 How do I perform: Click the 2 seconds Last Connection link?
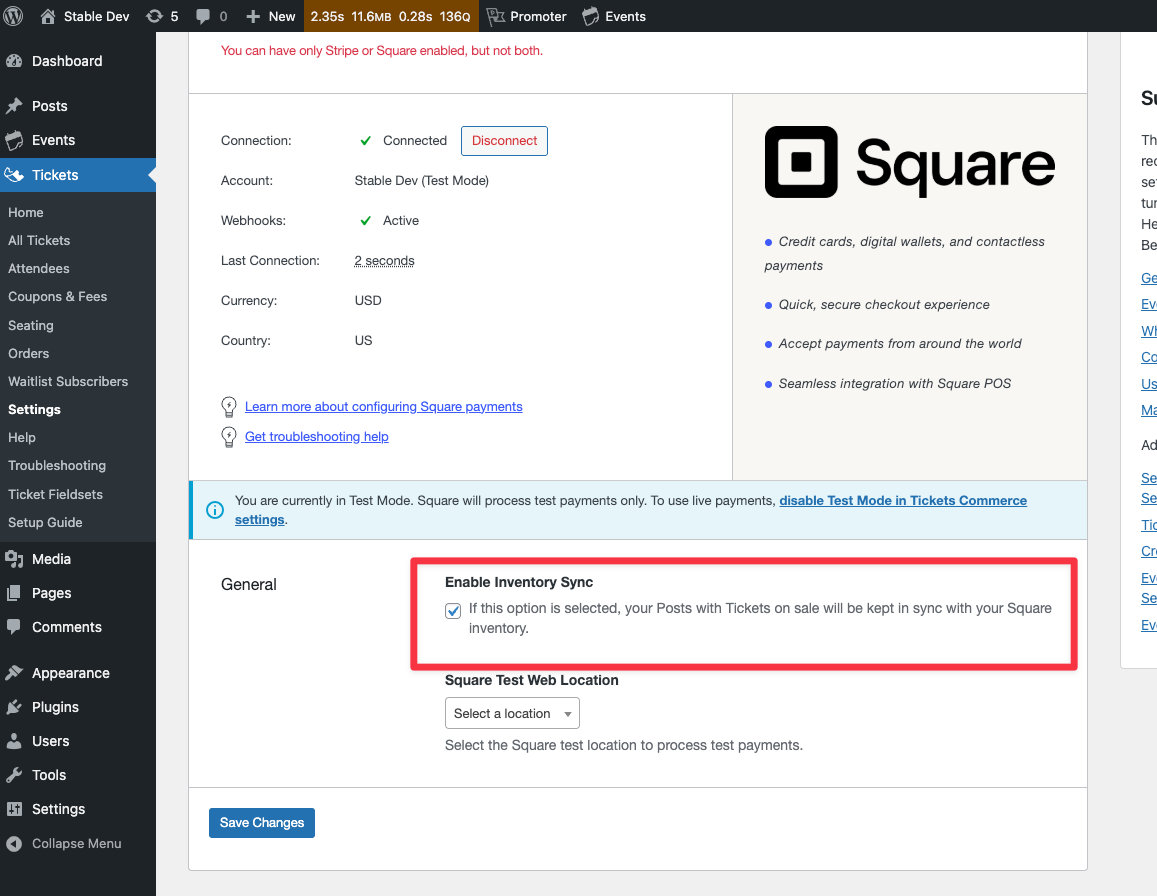click(384, 260)
